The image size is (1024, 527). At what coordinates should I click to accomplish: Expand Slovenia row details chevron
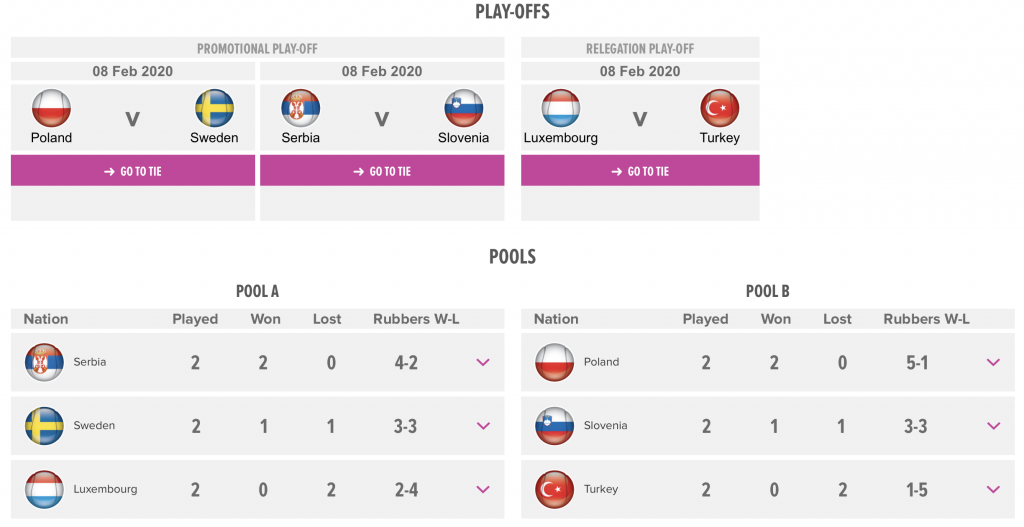tap(993, 426)
